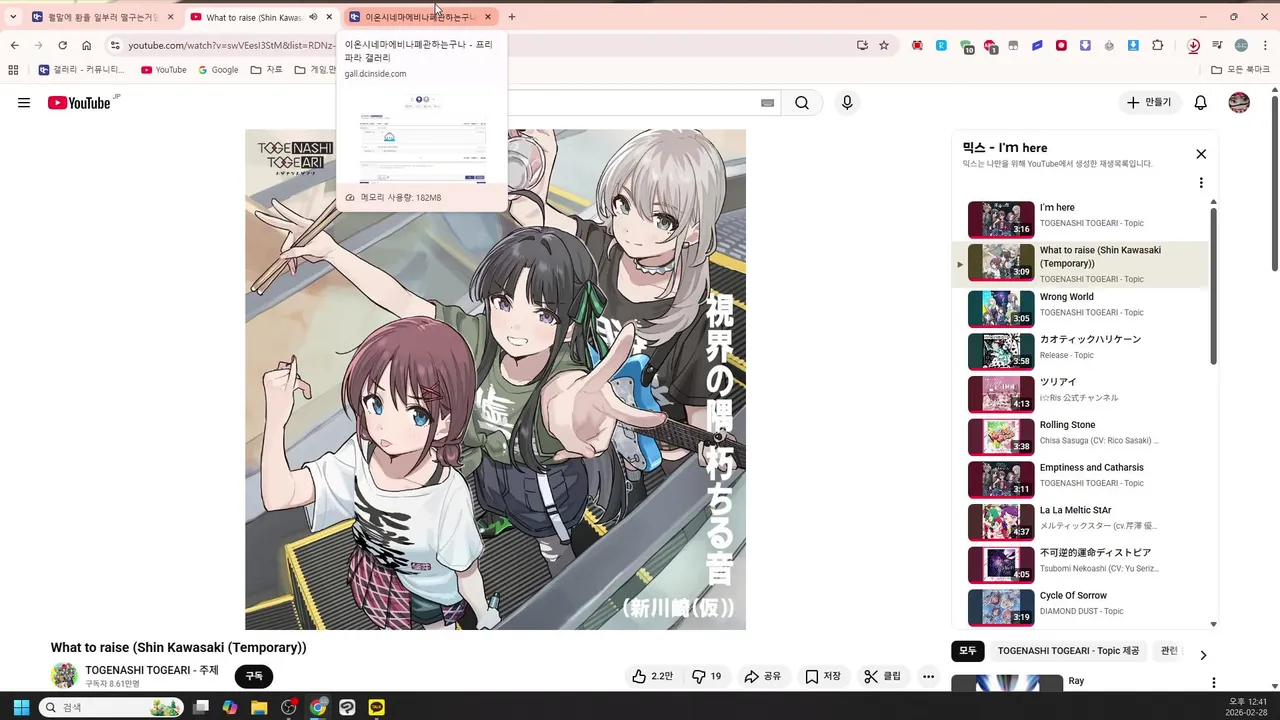This screenshot has width=1280, height=720.
Task: Reload the page
Action: [62, 45]
